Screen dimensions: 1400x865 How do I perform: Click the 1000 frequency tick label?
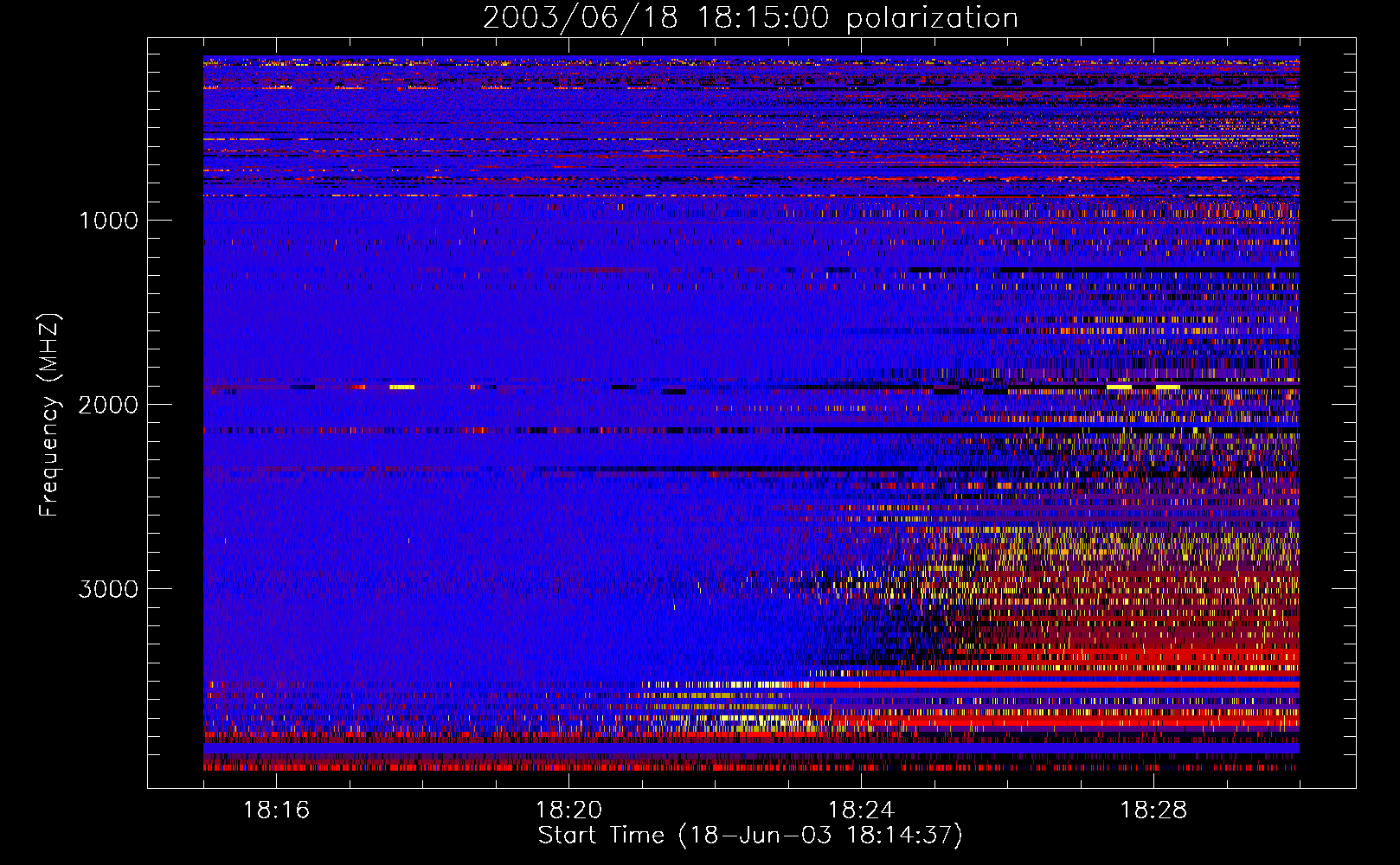[x=108, y=221]
